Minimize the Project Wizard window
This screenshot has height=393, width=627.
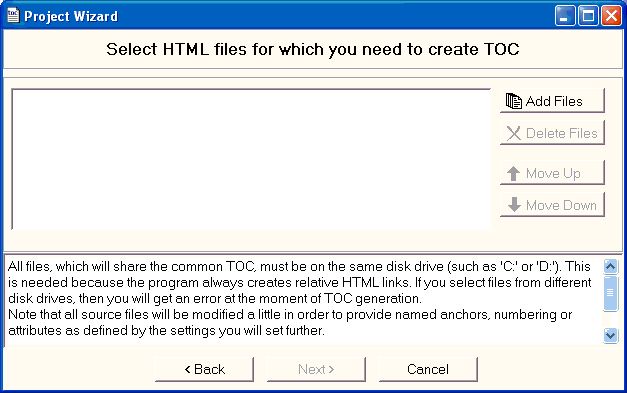click(565, 16)
